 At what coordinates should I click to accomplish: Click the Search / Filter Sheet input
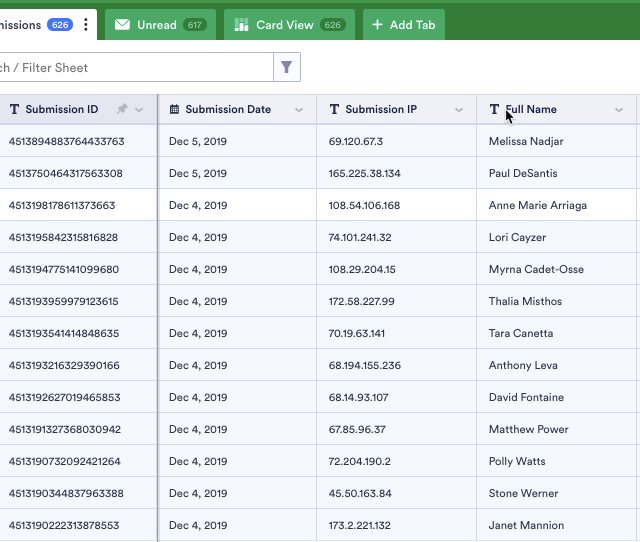point(136,67)
